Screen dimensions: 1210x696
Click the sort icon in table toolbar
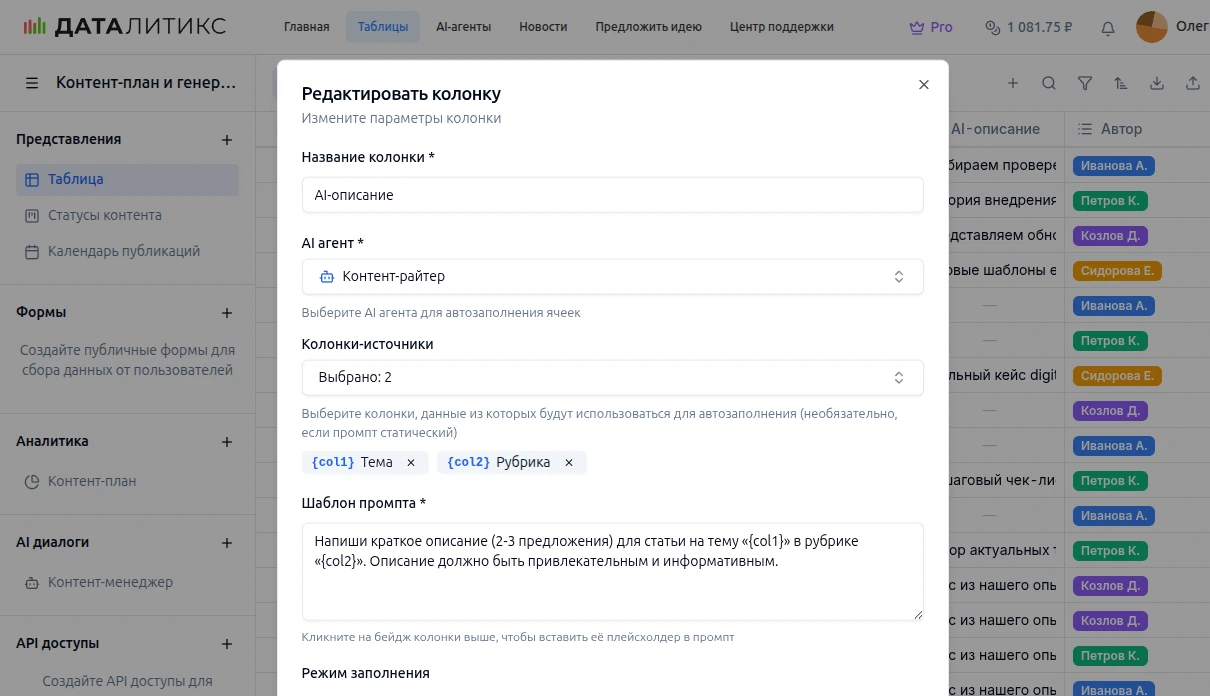1120,84
